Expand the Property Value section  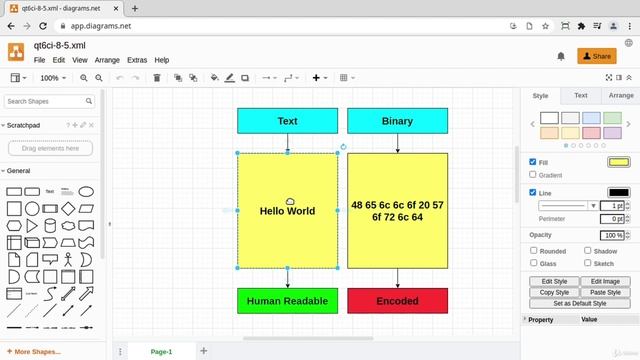tap(525, 319)
